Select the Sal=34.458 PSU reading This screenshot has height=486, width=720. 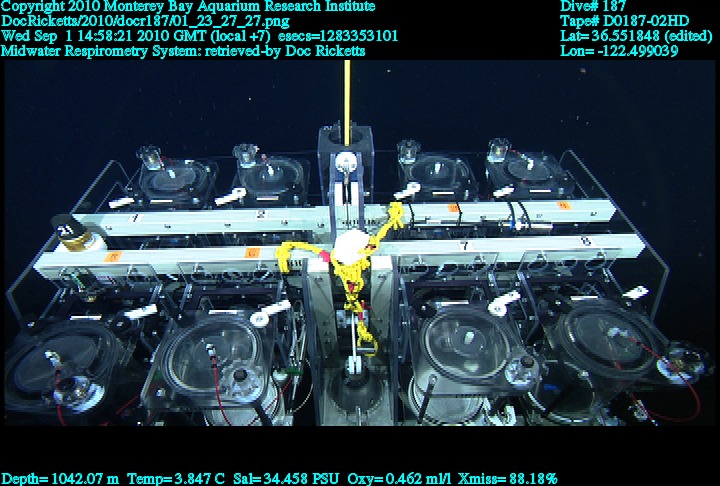click(x=287, y=479)
